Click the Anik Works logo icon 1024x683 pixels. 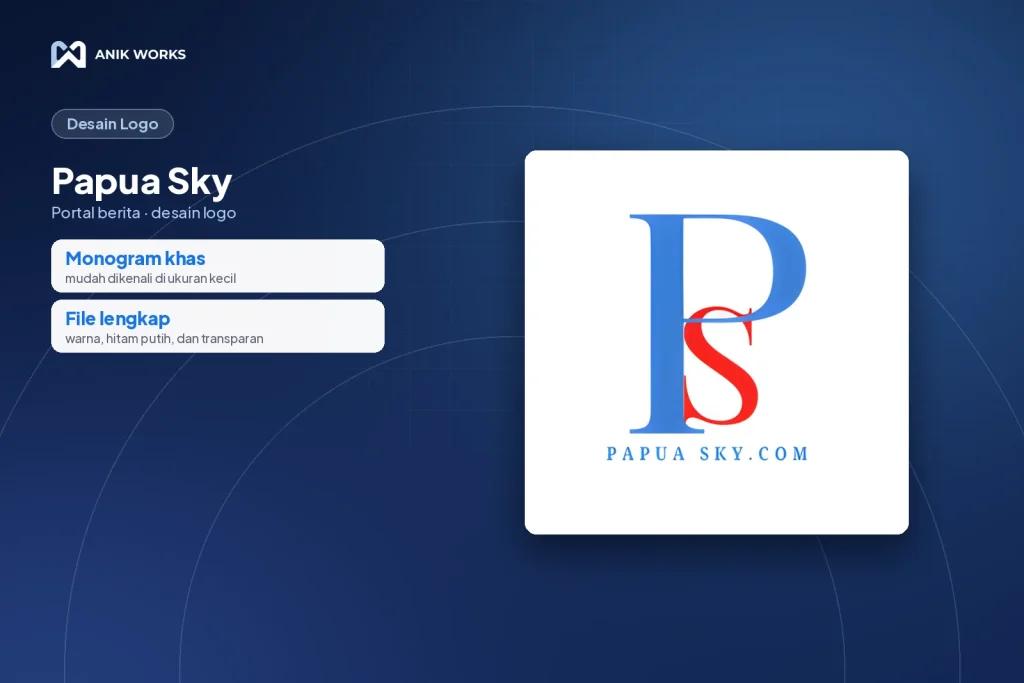coord(69,55)
